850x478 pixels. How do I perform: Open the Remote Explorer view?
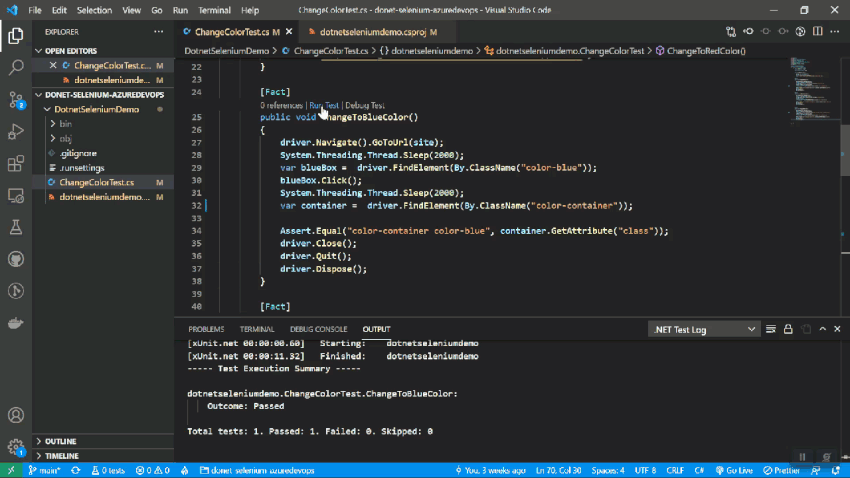point(16,196)
